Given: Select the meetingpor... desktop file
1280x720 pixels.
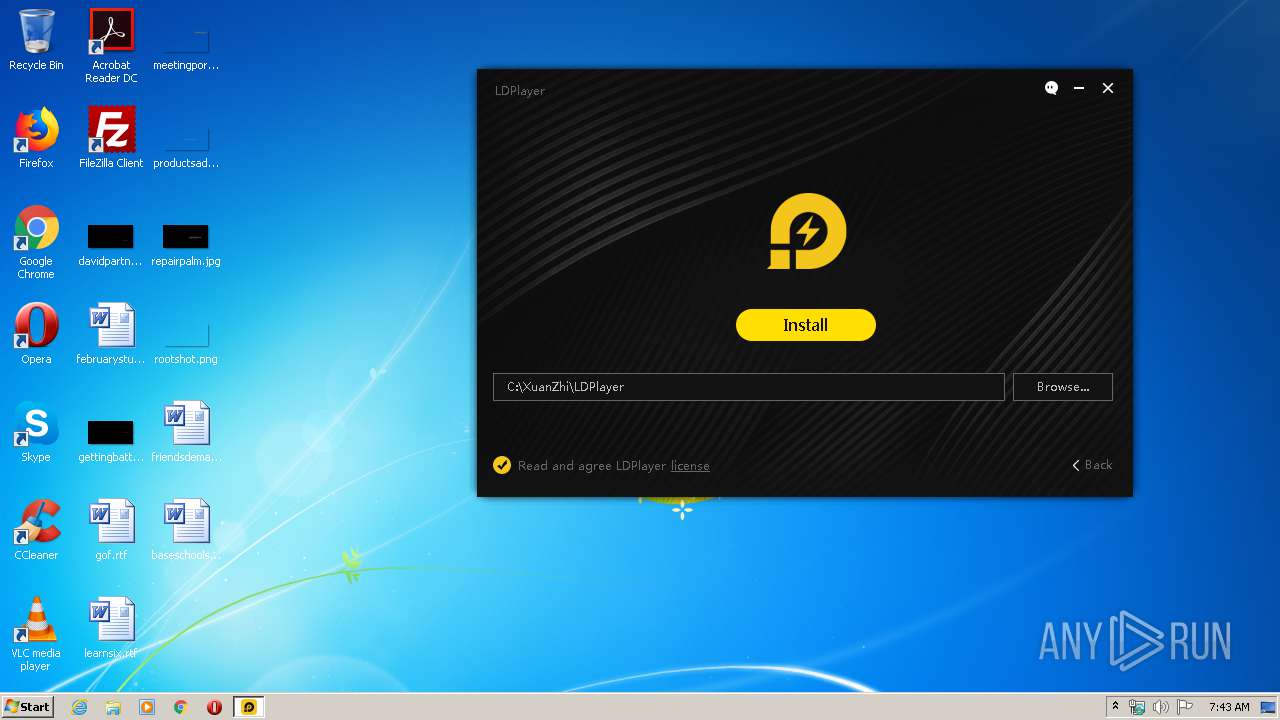Looking at the screenshot, I should click(x=186, y=46).
